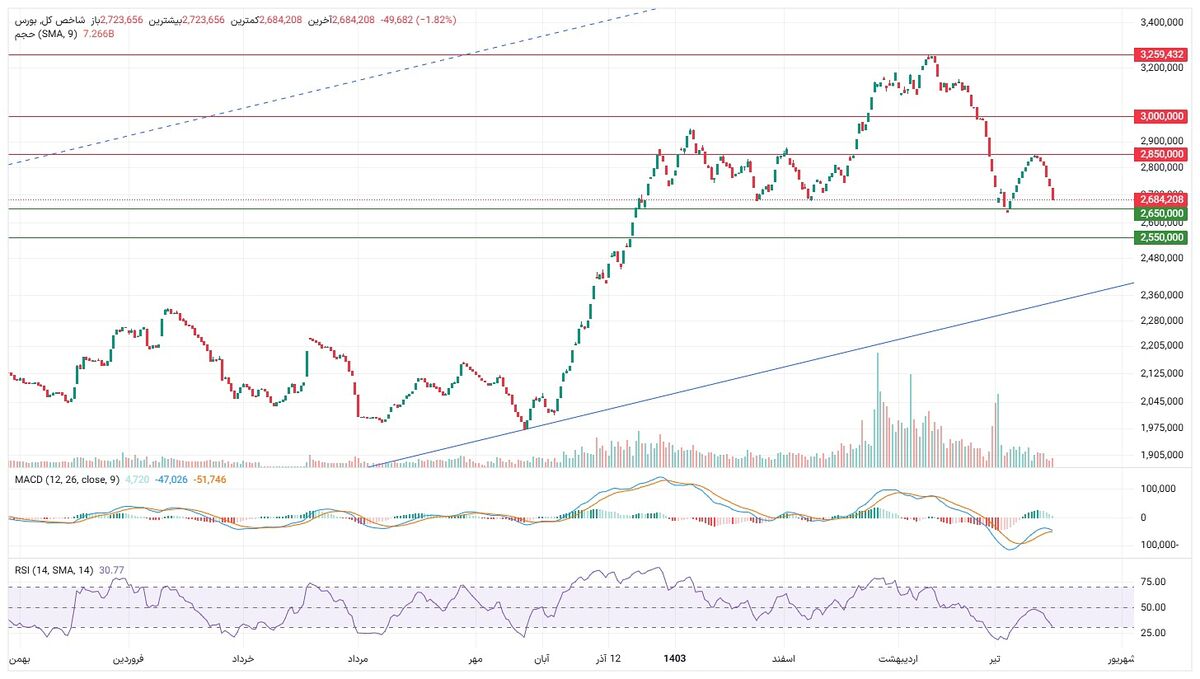This screenshot has width=1200, height=679.
Task: Click the green 2,550,000 support price label
Action: tap(1161, 237)
